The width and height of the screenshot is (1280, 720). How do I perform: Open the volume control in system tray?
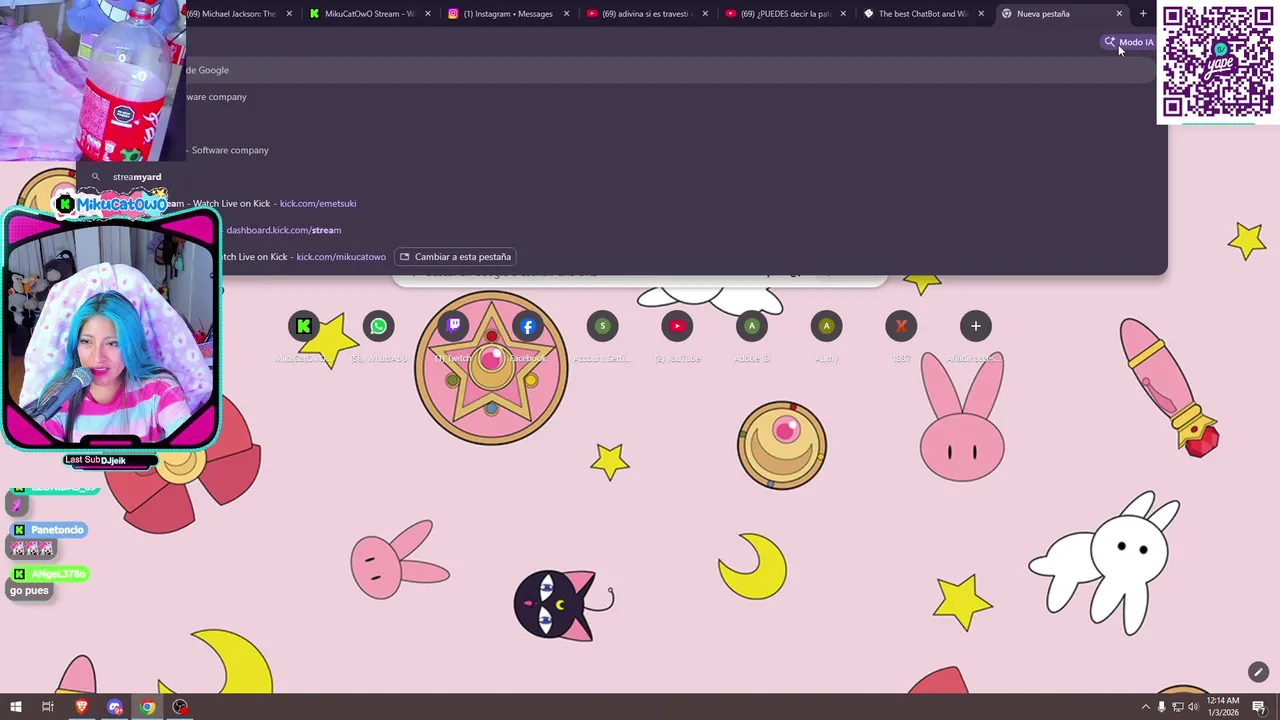click(1193, 707)
